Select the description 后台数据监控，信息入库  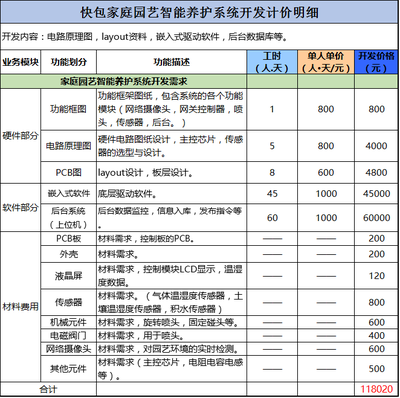172,218
